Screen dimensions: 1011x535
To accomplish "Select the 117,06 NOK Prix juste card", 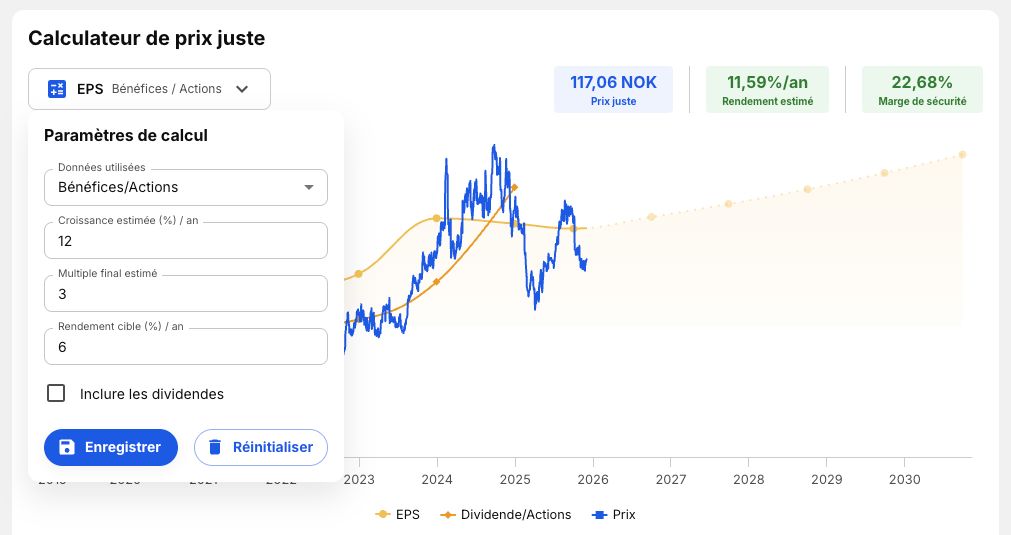I will (613, 90).
